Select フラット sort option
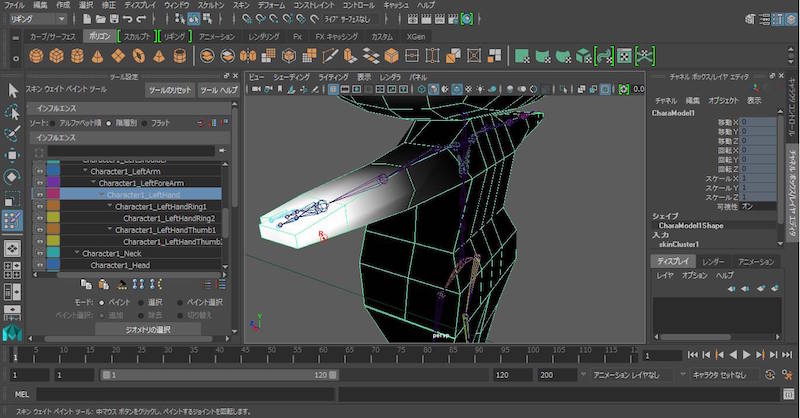Image resolution: width=800 pixels, height=418 pixels. [143, 122]
